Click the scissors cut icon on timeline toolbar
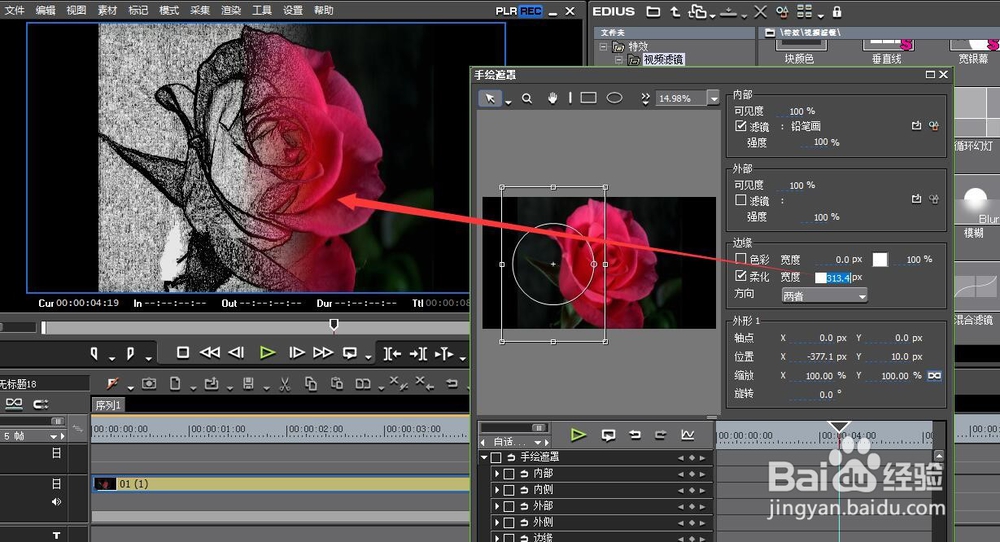 (x=284, y=383)
